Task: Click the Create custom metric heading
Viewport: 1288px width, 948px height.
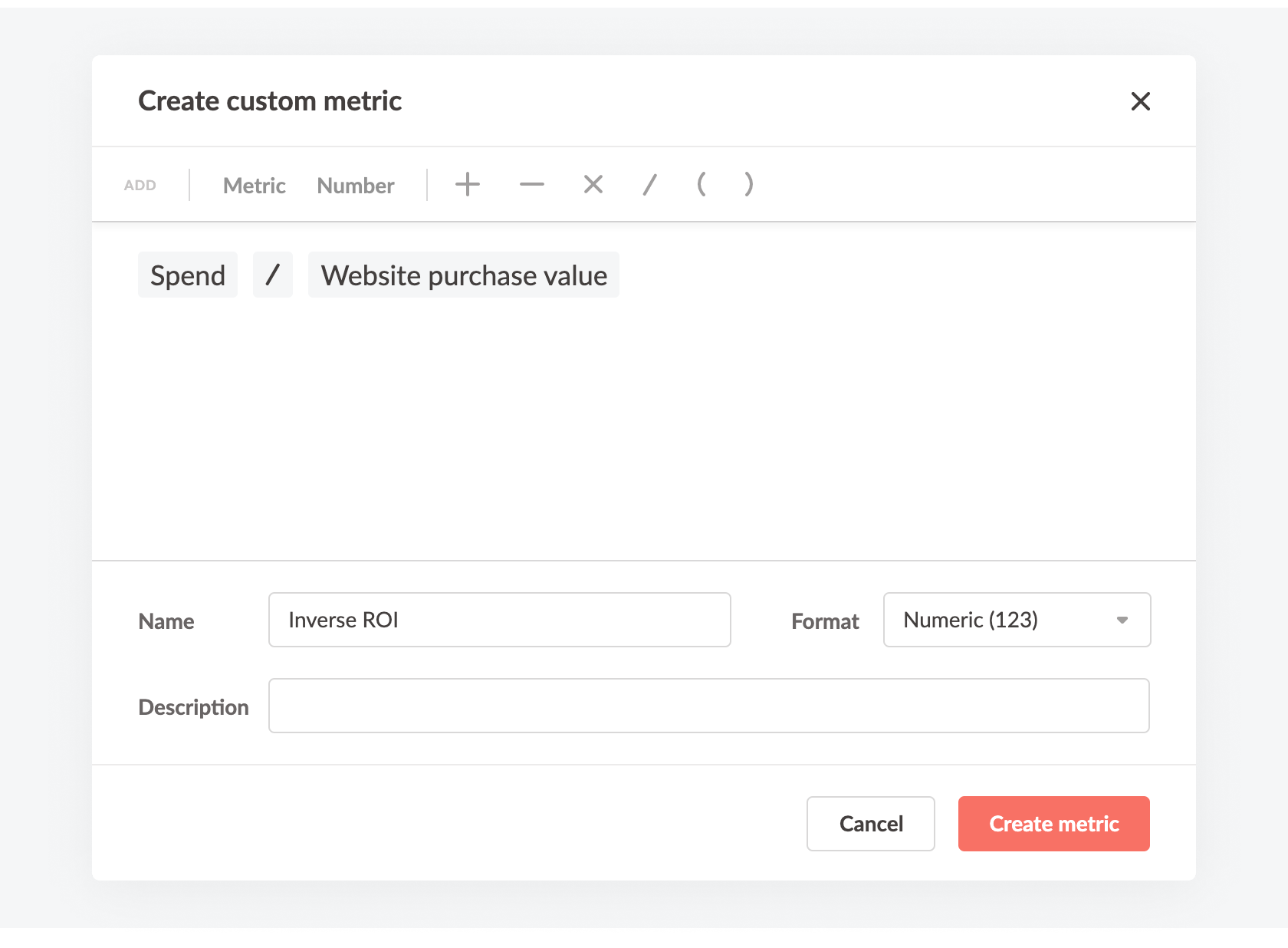Action: pos(270,101)
